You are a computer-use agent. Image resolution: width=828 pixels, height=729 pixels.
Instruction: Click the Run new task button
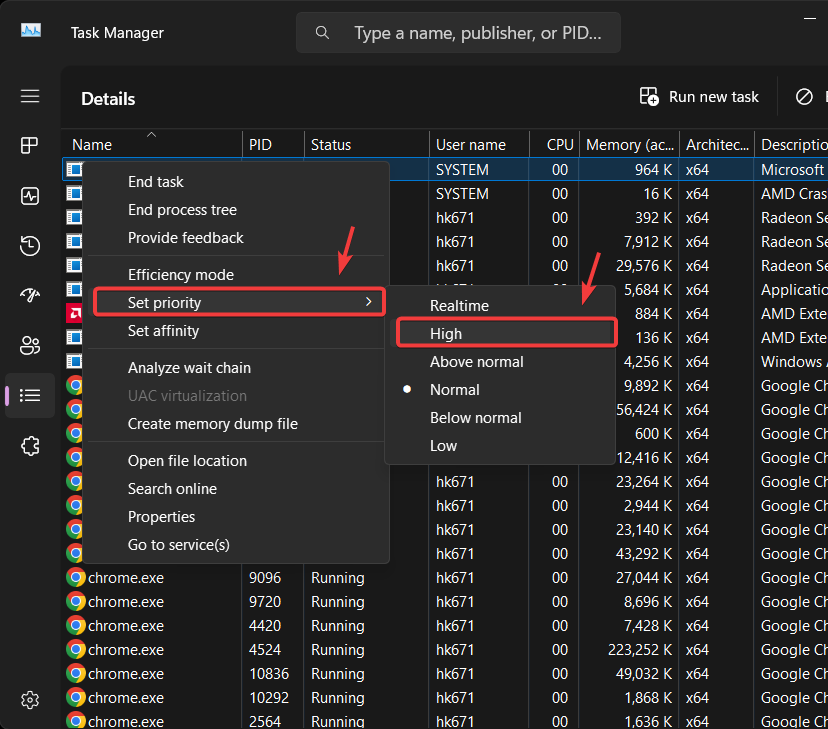[699, 97]
